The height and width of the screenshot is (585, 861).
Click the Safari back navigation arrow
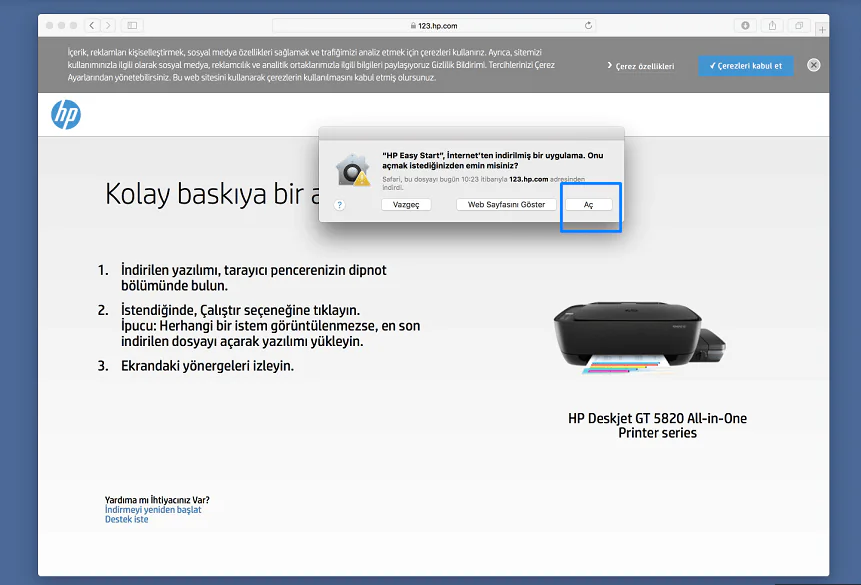(x=92, y=25)
